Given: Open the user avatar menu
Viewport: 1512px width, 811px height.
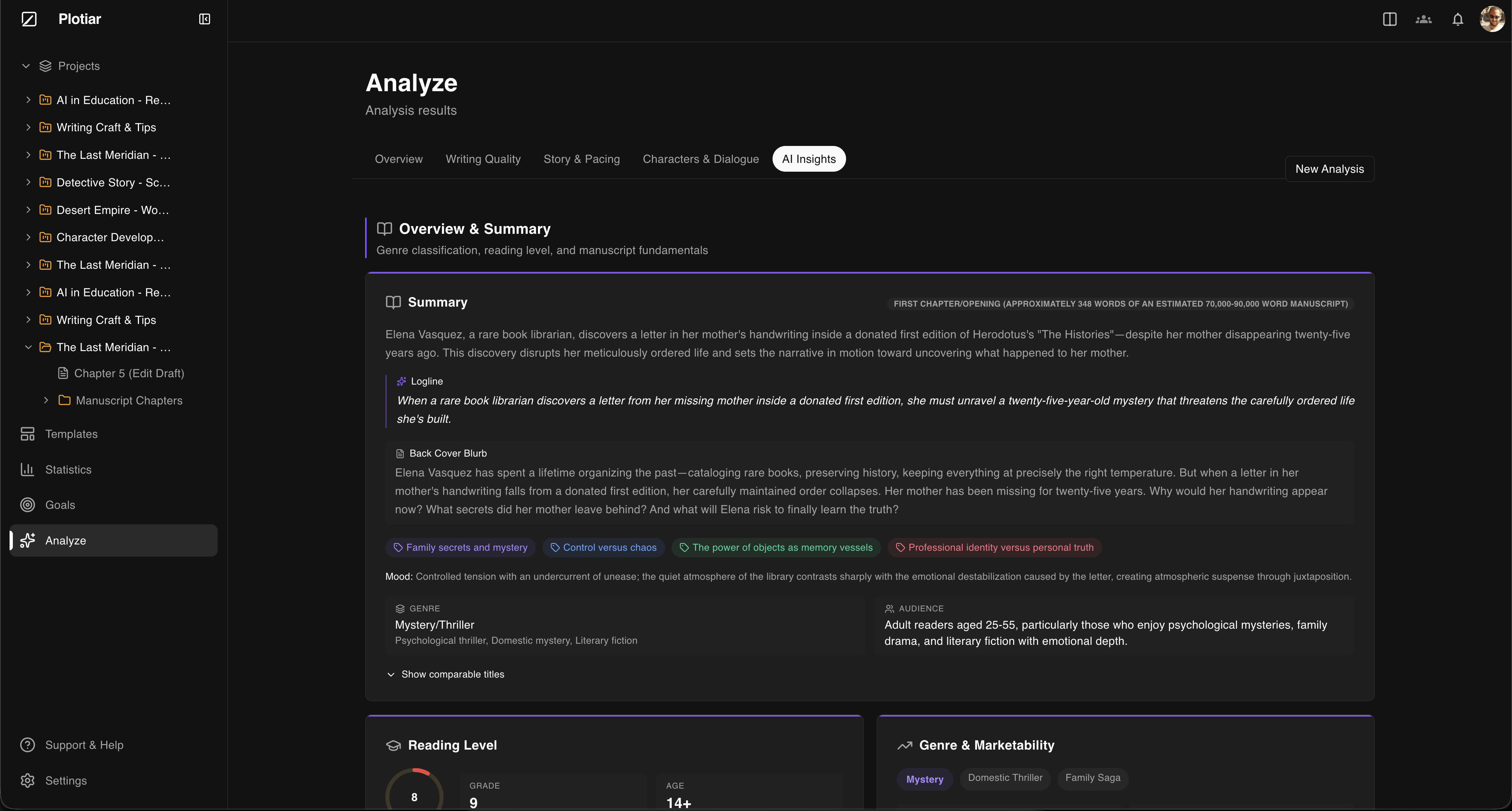Looking at the screenshot, I should [1491, 19].
